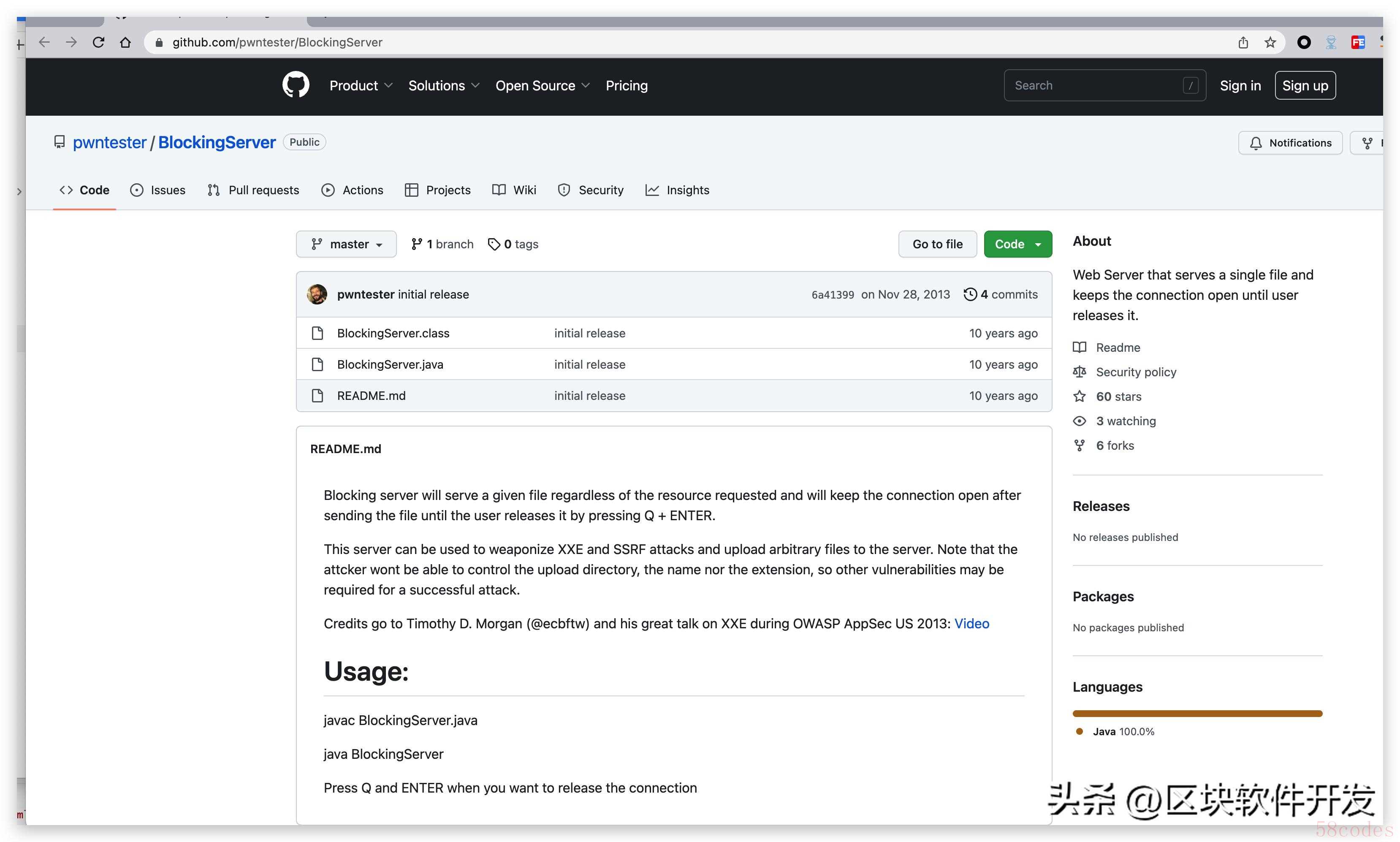Viewport: 1400px width, 842px height.
Task: Click the bell icon in the Notifications button
Action: tap(1256, 143)
